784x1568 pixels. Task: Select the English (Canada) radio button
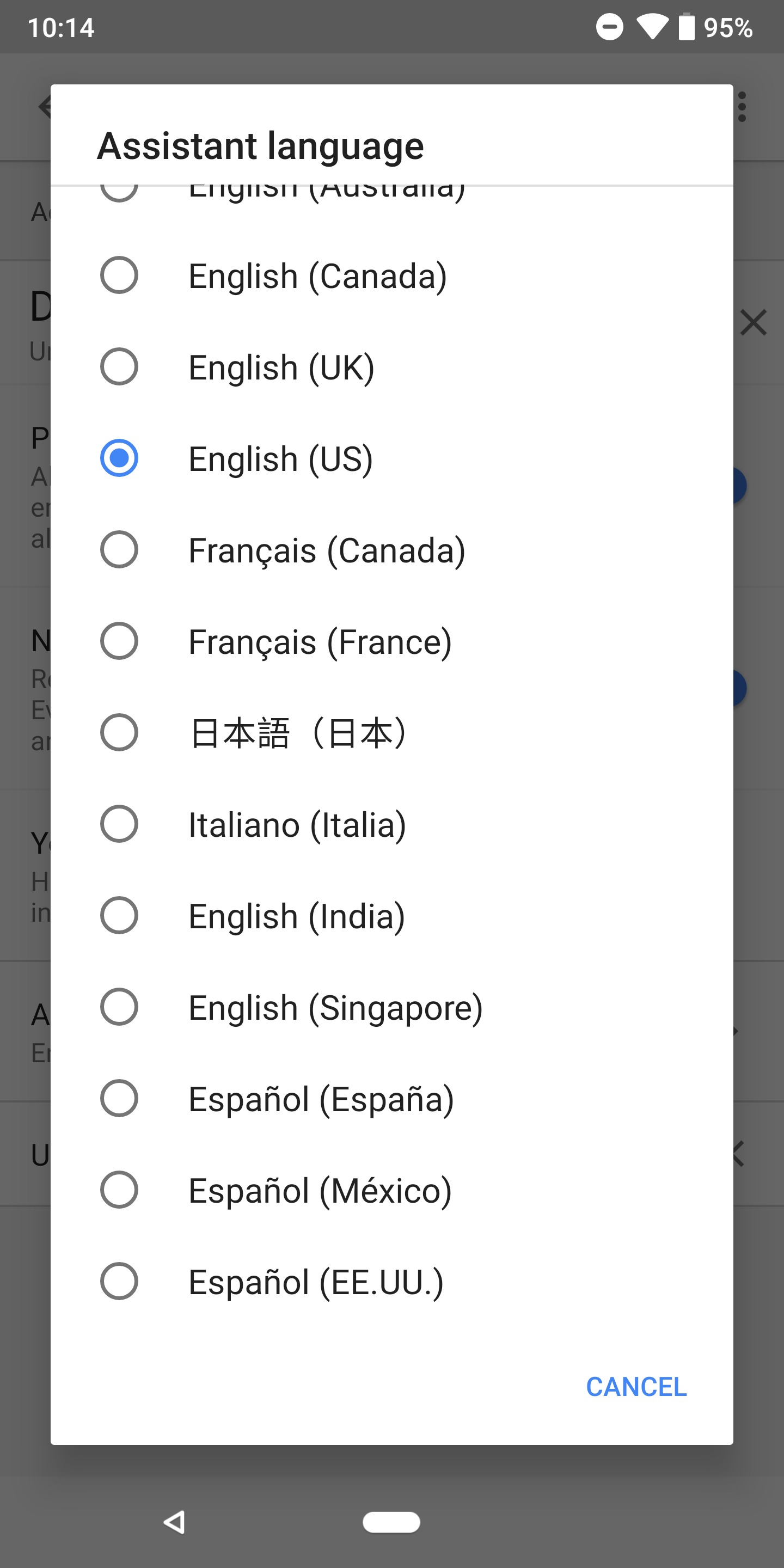tap(119, 275)
